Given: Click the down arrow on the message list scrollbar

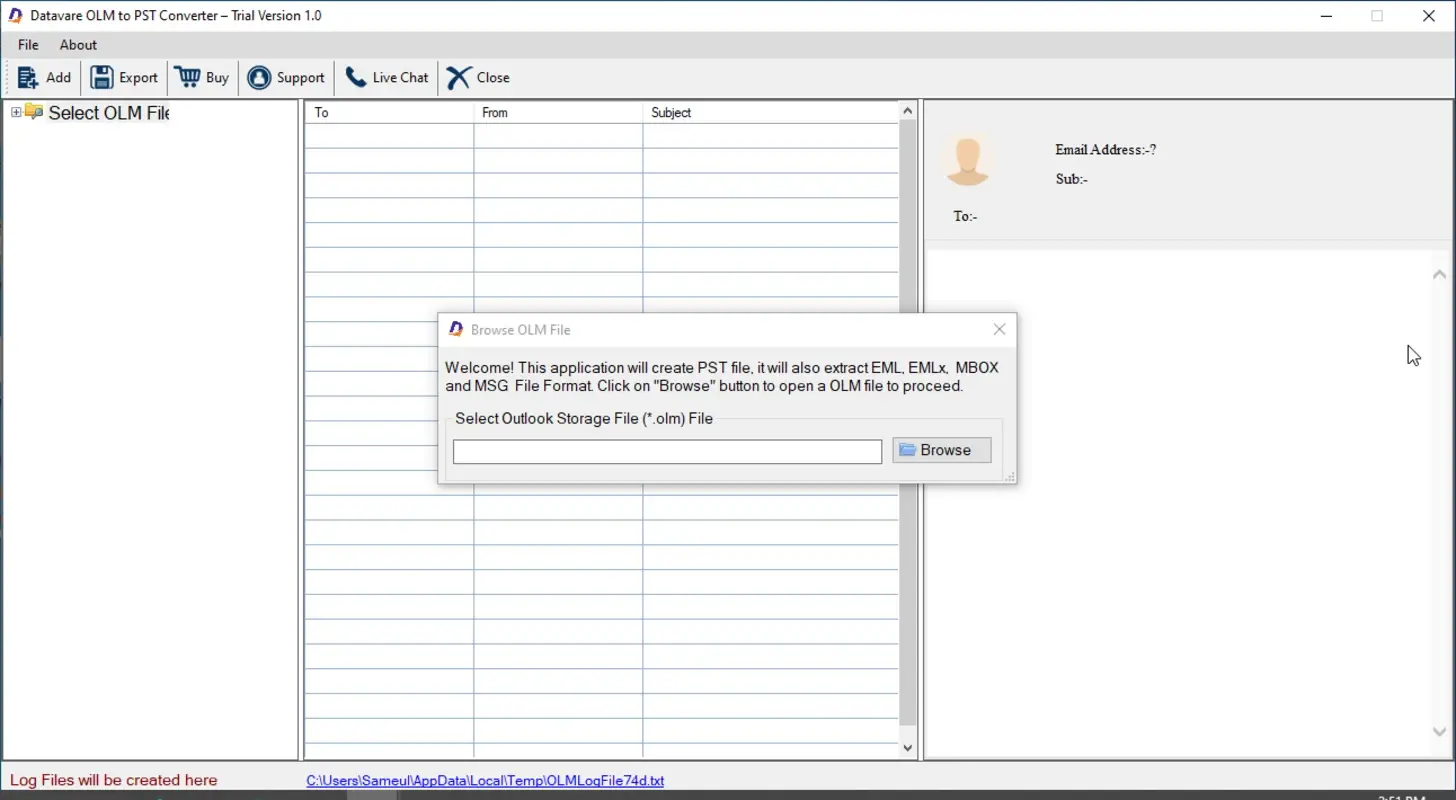Looking at the screenshot, I should (907, 746).
